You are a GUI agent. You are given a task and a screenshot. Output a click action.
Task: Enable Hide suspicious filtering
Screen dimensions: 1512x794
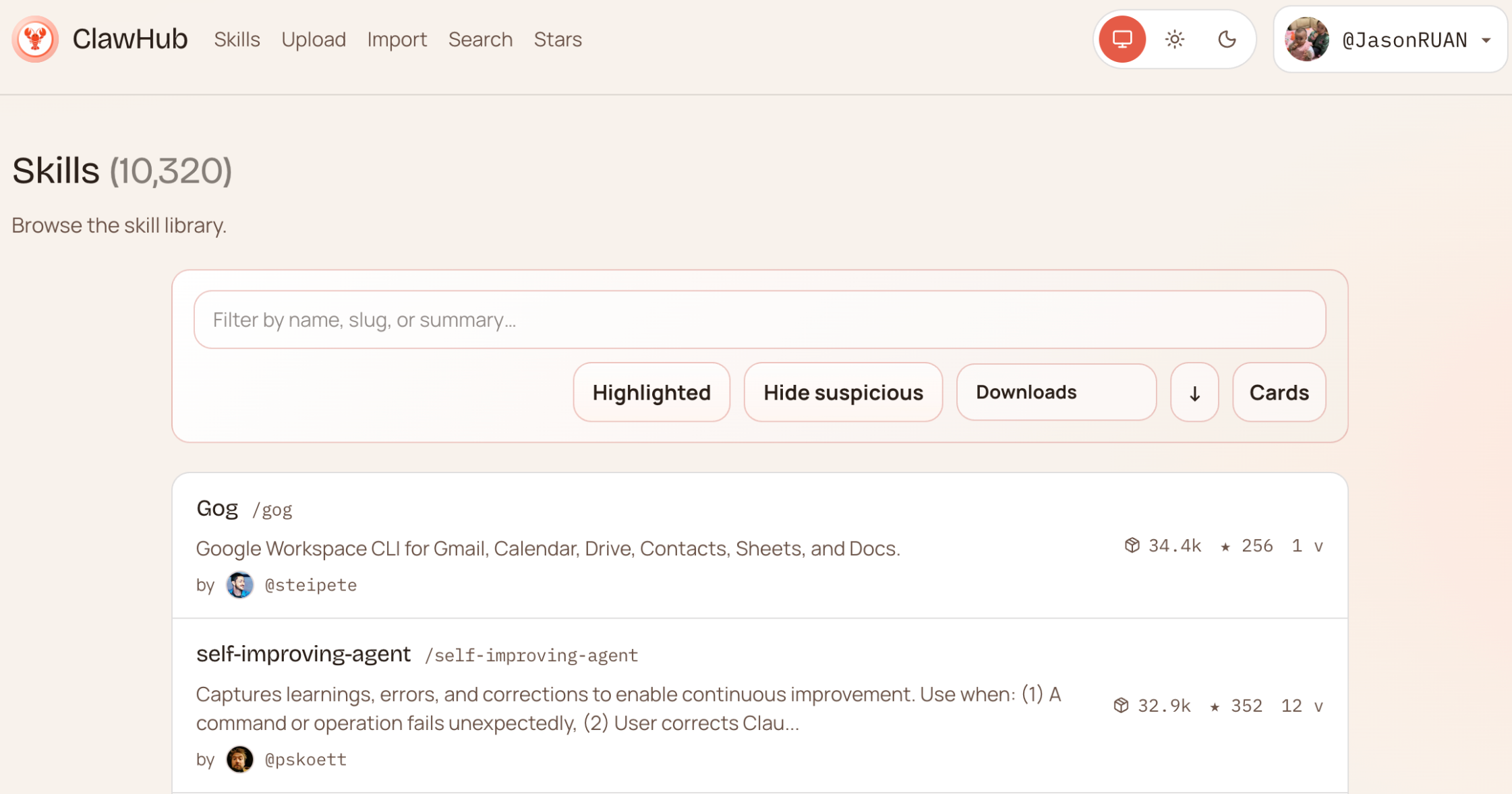(x=843, y=392)
